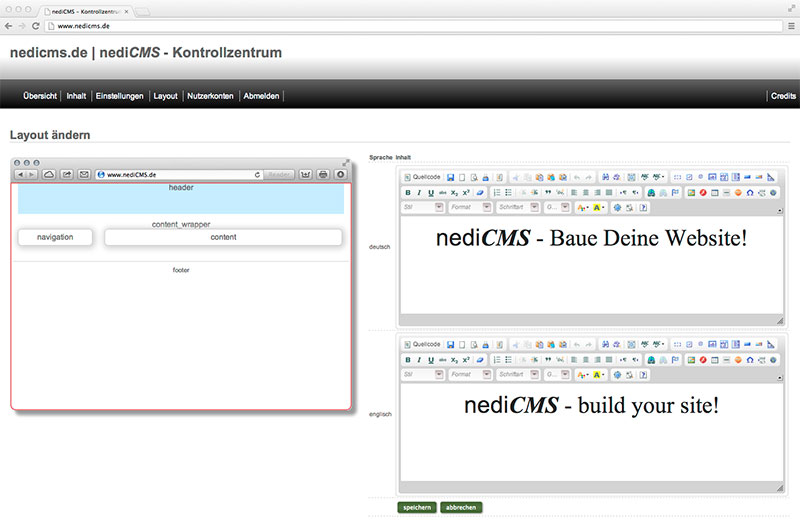The height and width of the screenshot is (530, 800).
Task: Open the Stil dropdown in deutsch editor
Action: [x=423, y=207]
